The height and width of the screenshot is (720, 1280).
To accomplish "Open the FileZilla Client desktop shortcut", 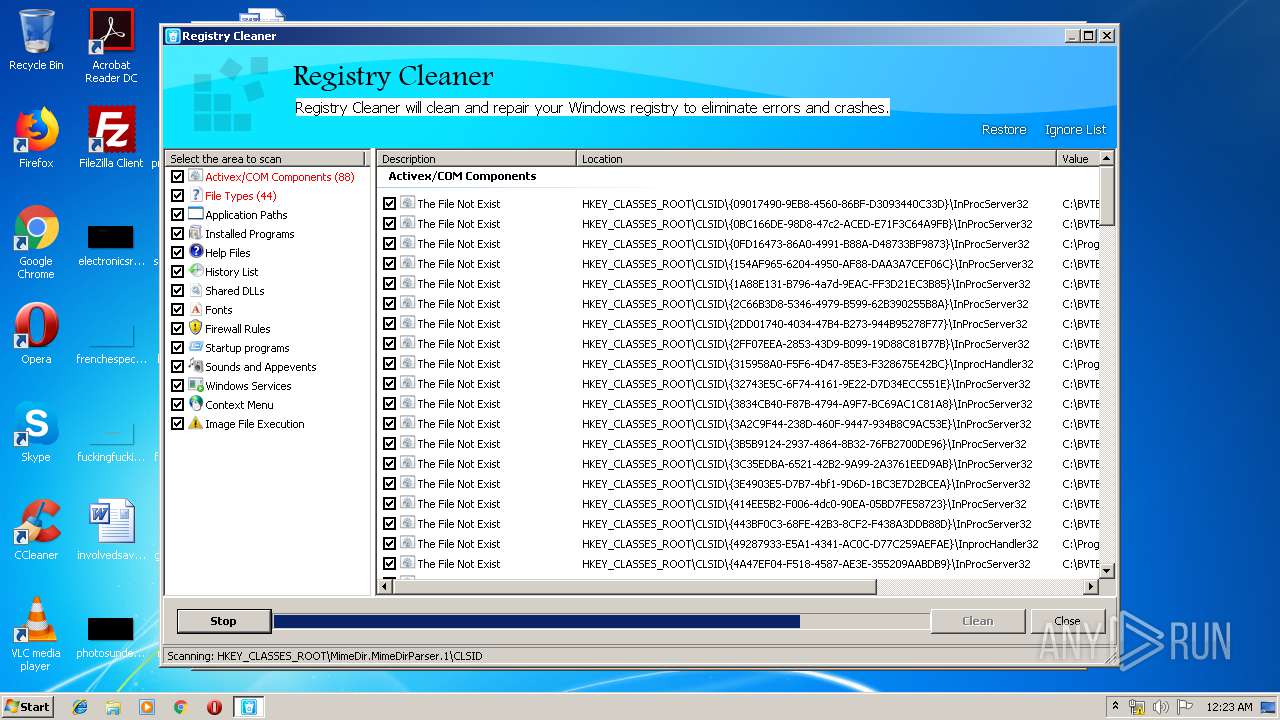I will pos(111,138).
